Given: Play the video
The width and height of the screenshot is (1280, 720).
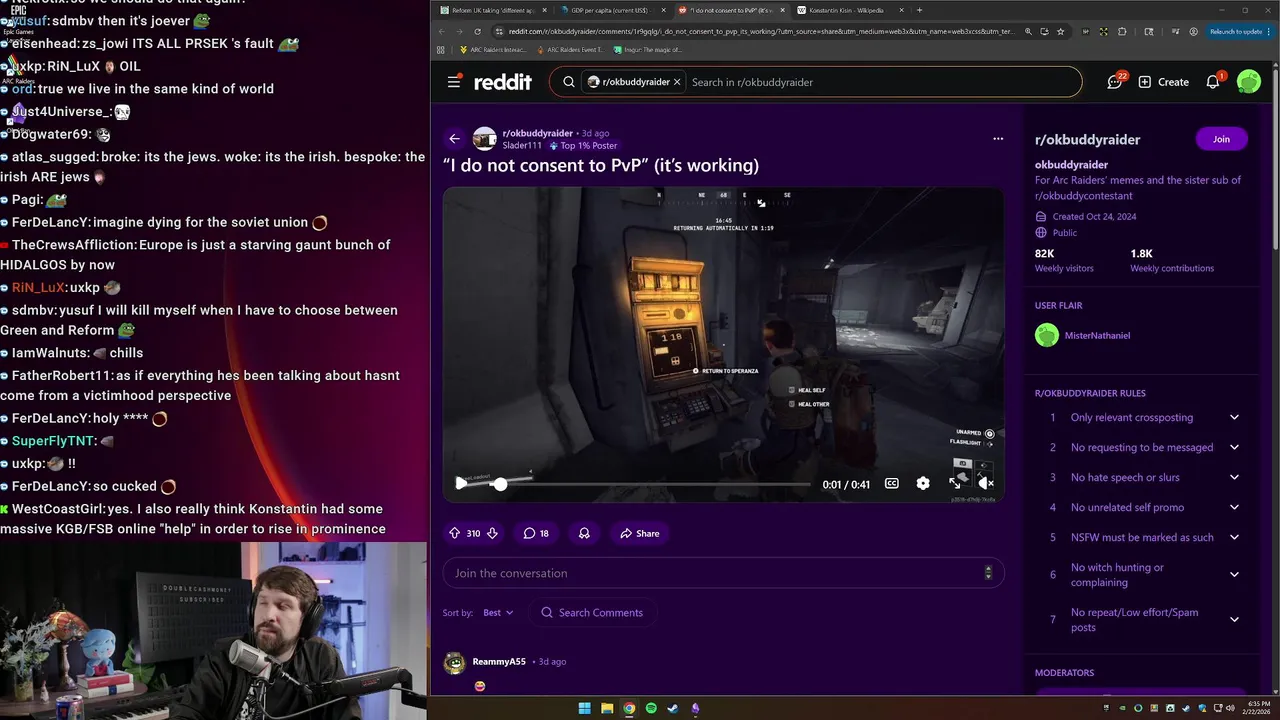Looking at the screenshot, I should 460,484.
